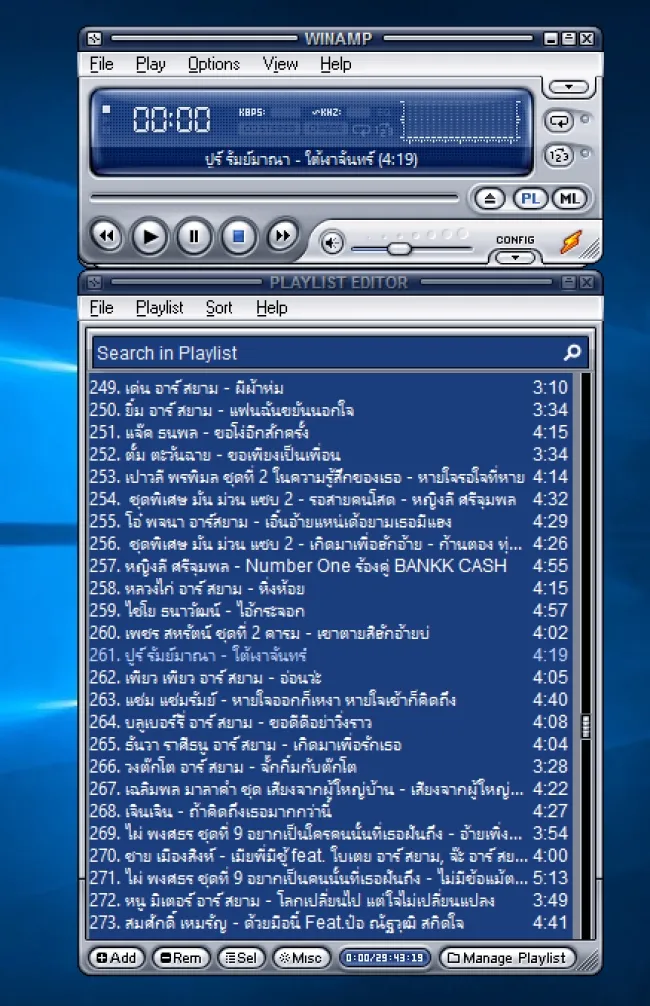Select playlist track 254

tap(329, 499)
